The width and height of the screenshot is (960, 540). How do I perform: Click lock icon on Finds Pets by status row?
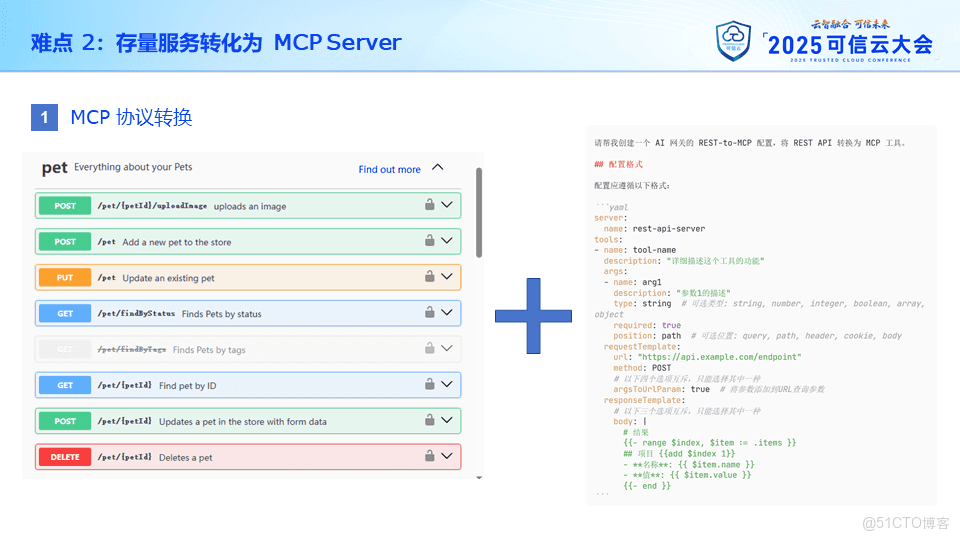(x=430, y=312)
